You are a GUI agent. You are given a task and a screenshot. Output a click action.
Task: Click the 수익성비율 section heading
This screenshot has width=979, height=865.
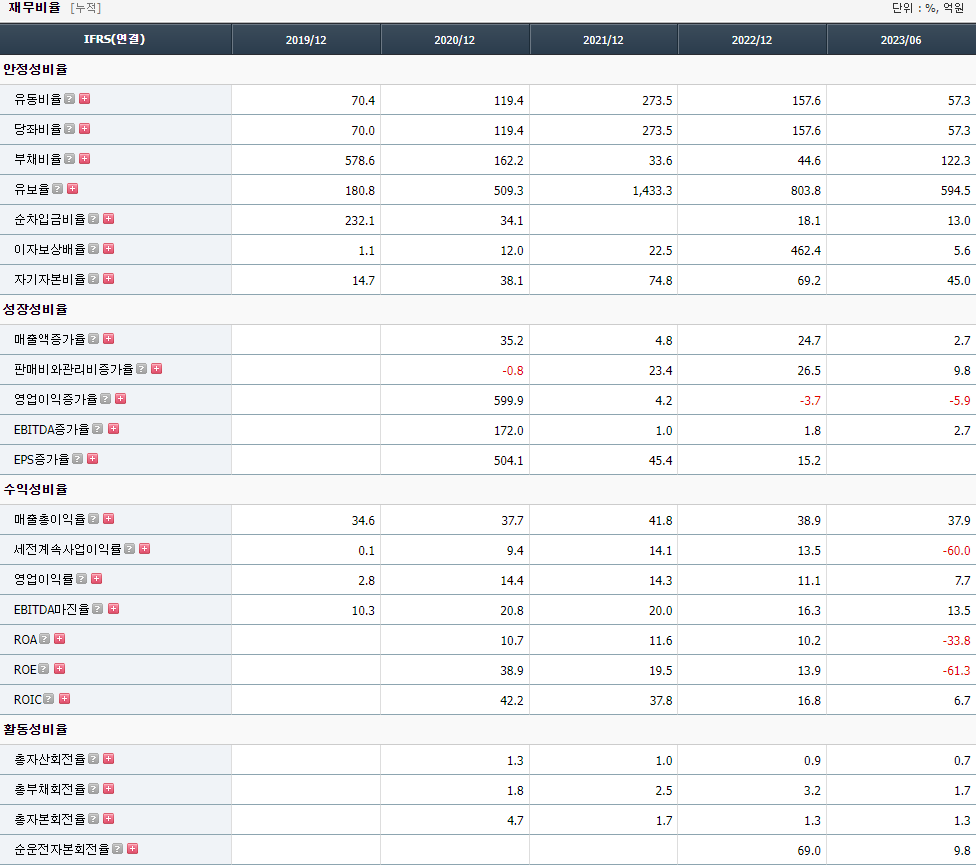point(36,489)
